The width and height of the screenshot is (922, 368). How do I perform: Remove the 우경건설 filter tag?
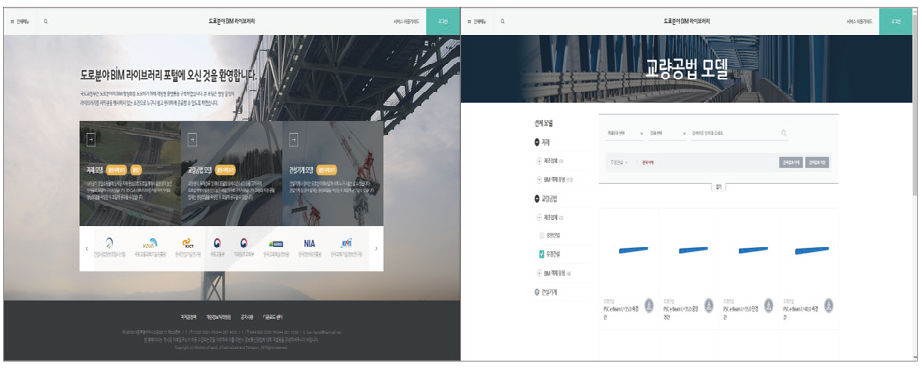point(627,162)
